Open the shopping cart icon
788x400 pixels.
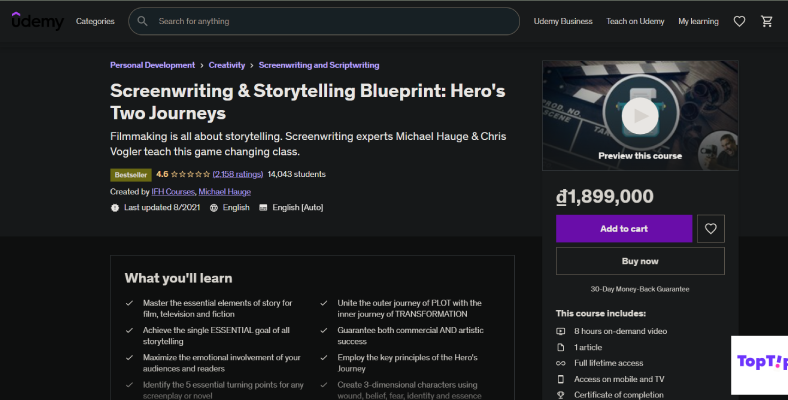click(767, 21)
